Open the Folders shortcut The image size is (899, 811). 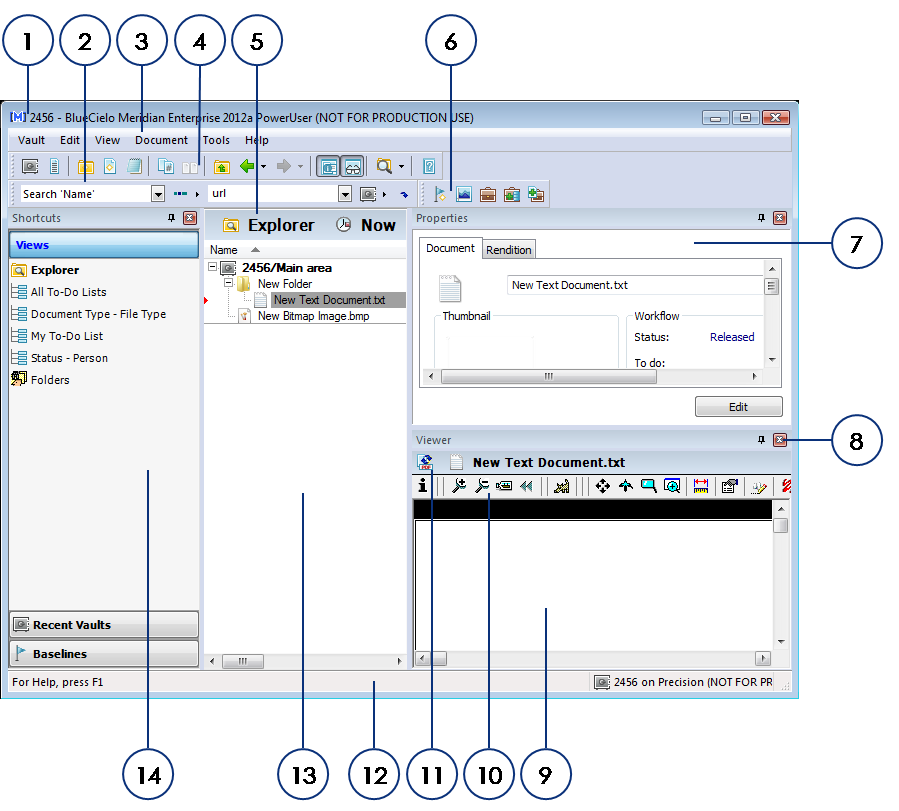[x=50, y=379]
